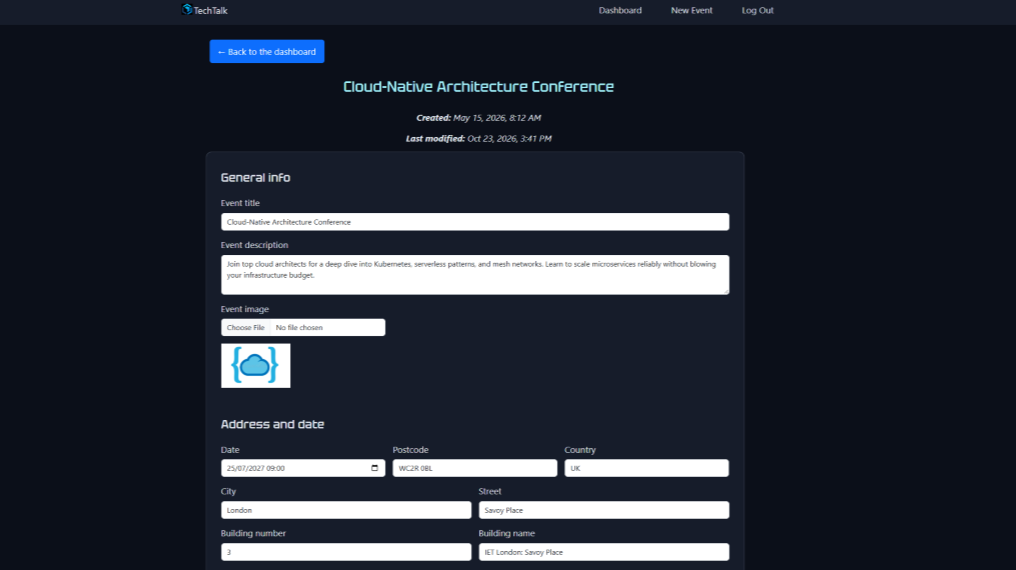Image resolution: width=1016 pixels, height=570 pixels.
Task: Edit the Postcode field
Action: pyautogui.click(x=474, y=468)
